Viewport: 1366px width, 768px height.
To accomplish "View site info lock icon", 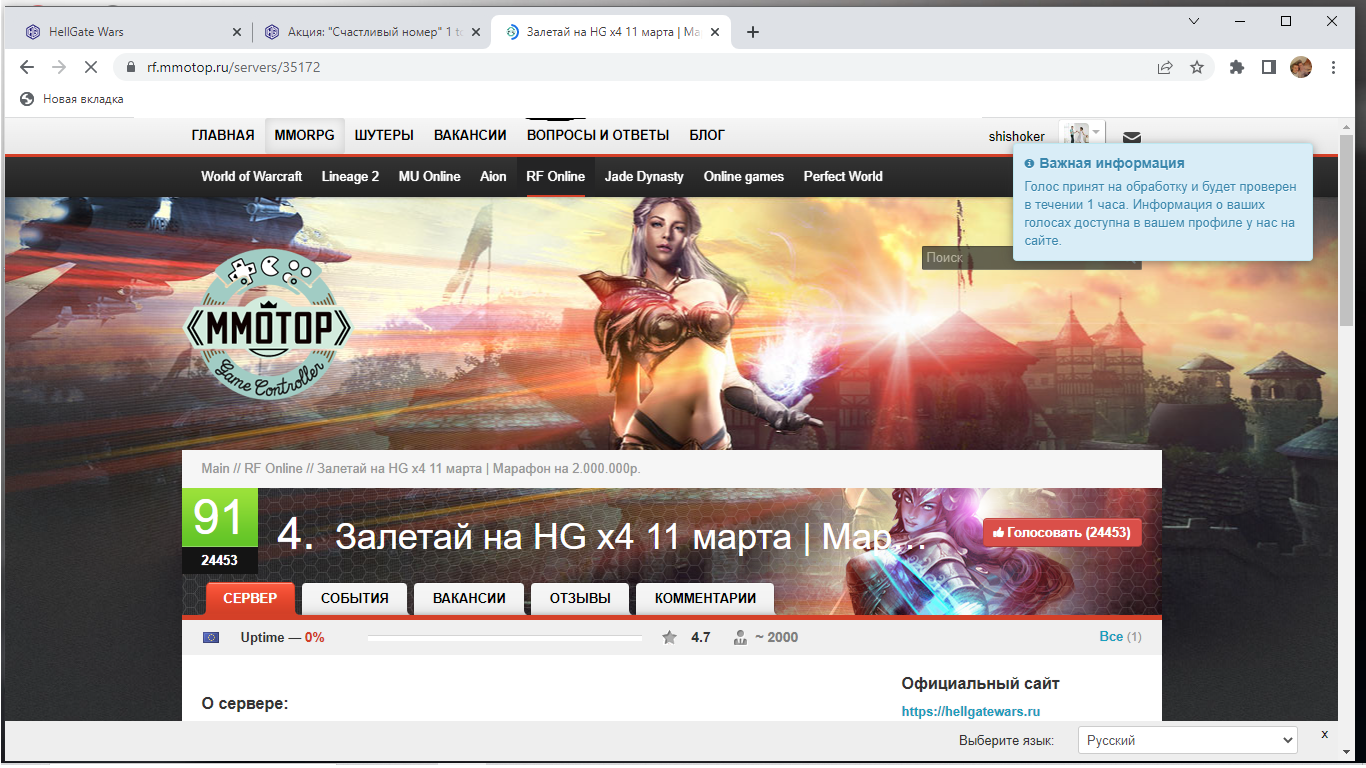I will click(130, 68).
